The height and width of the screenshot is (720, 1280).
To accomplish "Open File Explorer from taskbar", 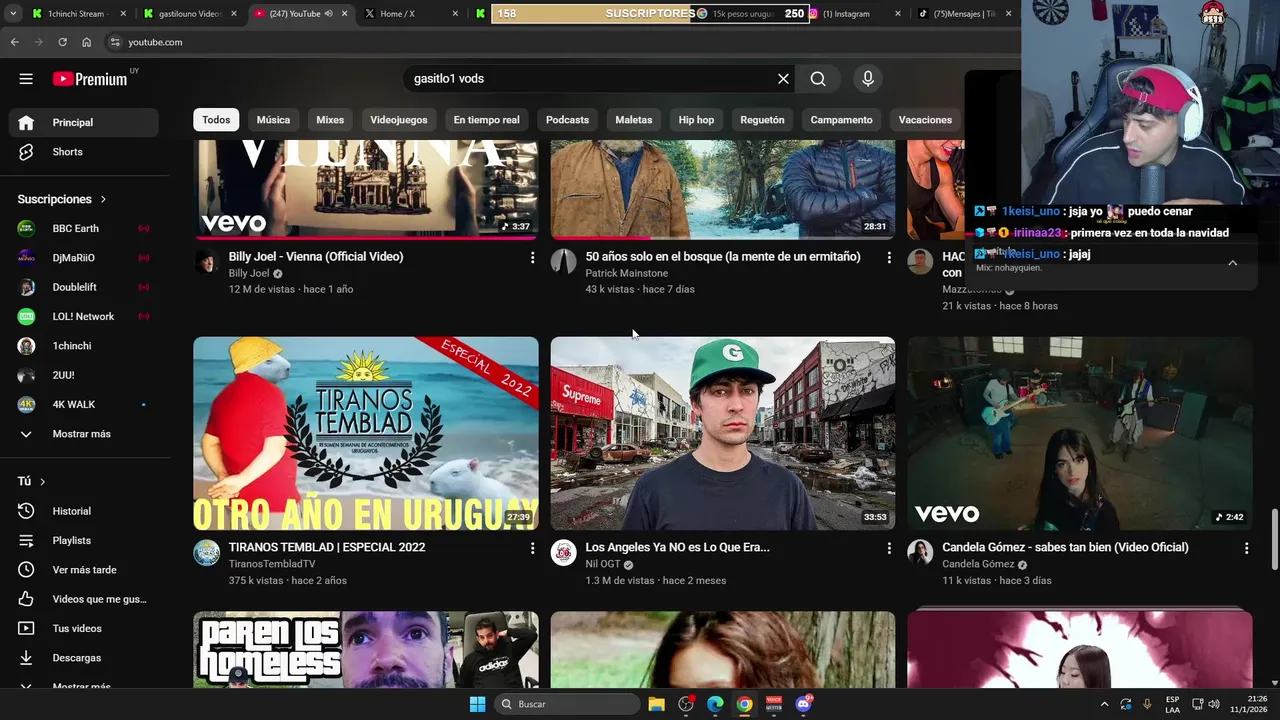I will click(x=657, y=704).
